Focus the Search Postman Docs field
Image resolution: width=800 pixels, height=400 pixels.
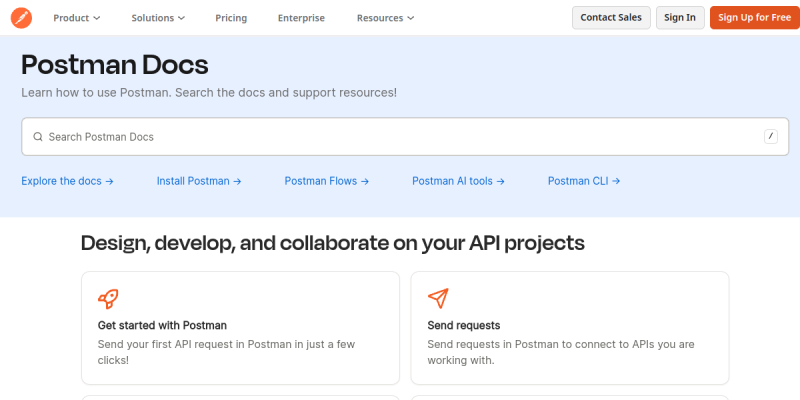pos(405,137)
